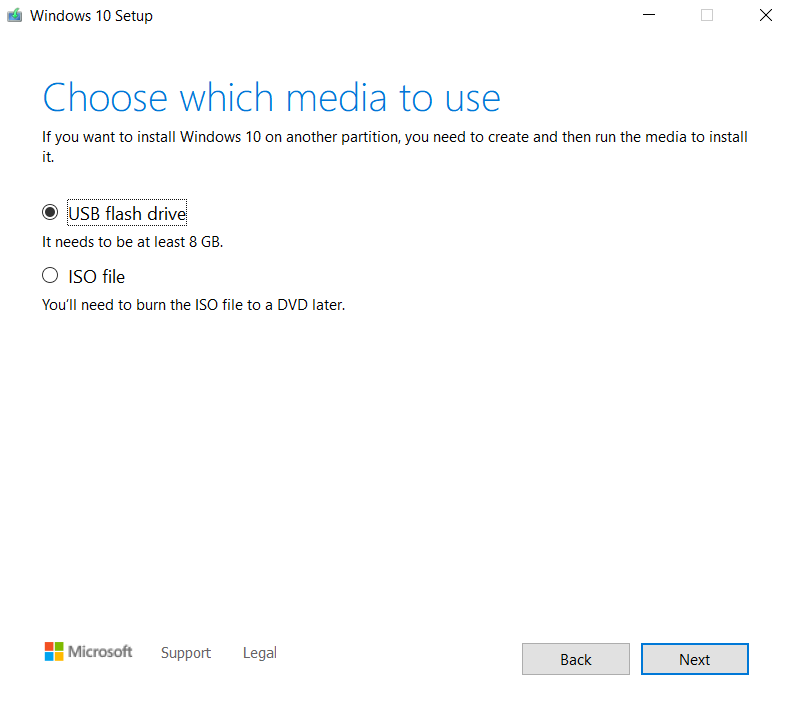
Task: Click the 'It needs to be at least 8 GB.' text
Action: pyautogui.click(x=133, y=242)
